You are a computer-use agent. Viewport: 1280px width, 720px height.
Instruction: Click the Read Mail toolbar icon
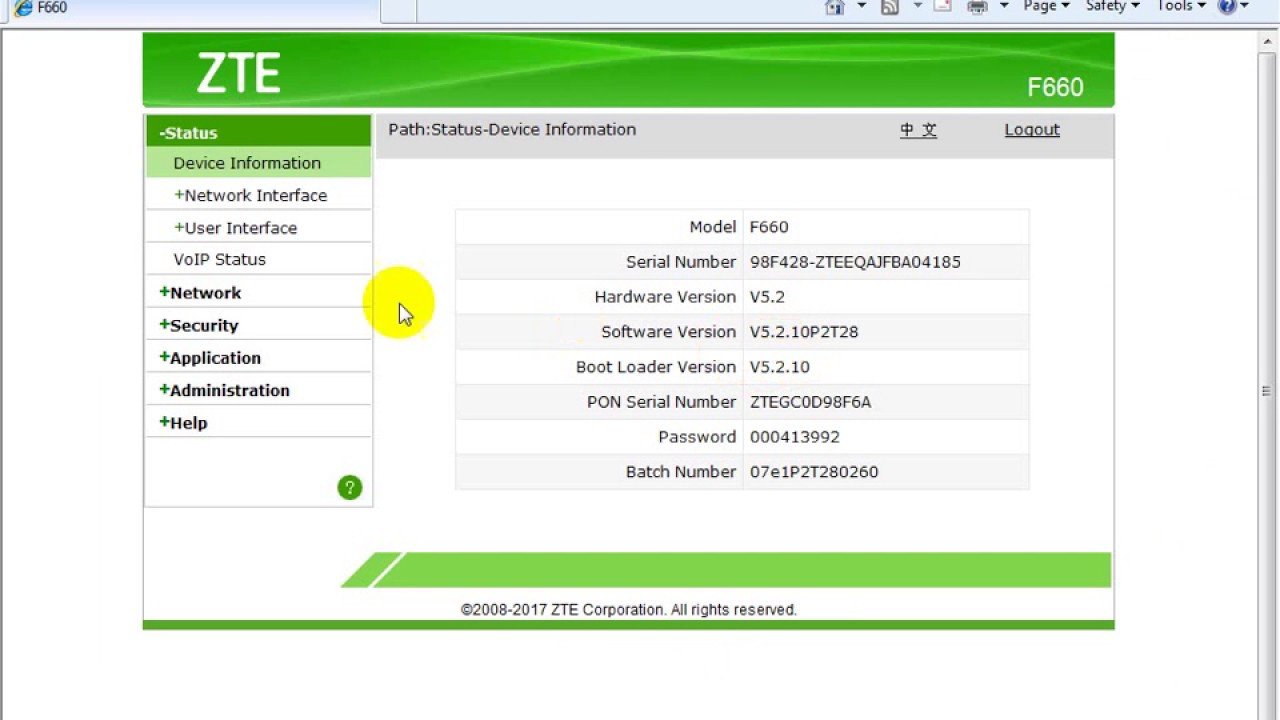[x=942, y=6]
